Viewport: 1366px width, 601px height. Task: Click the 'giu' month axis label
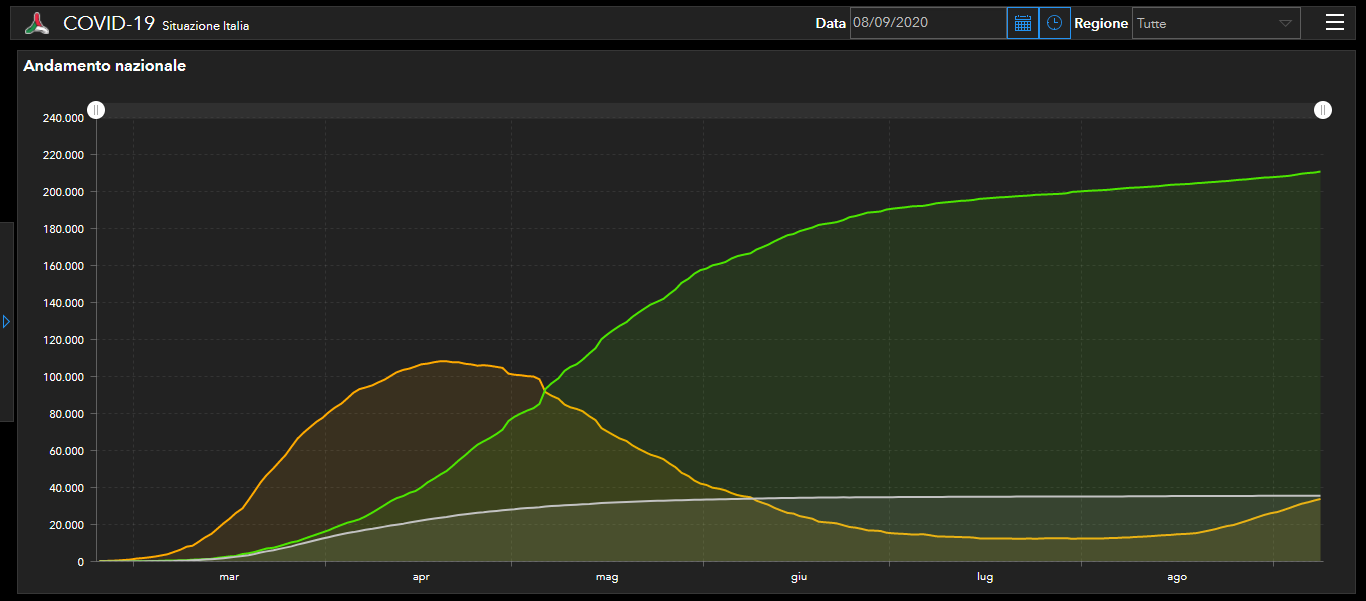(799, 577)
